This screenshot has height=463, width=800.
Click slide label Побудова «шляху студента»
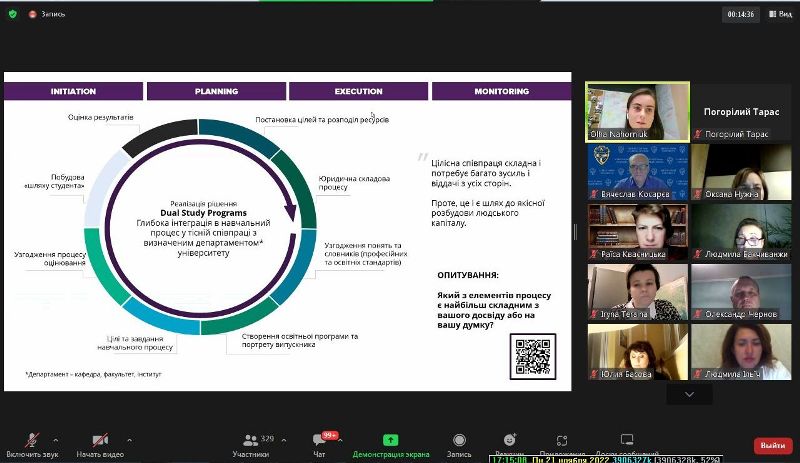(55, 181)
